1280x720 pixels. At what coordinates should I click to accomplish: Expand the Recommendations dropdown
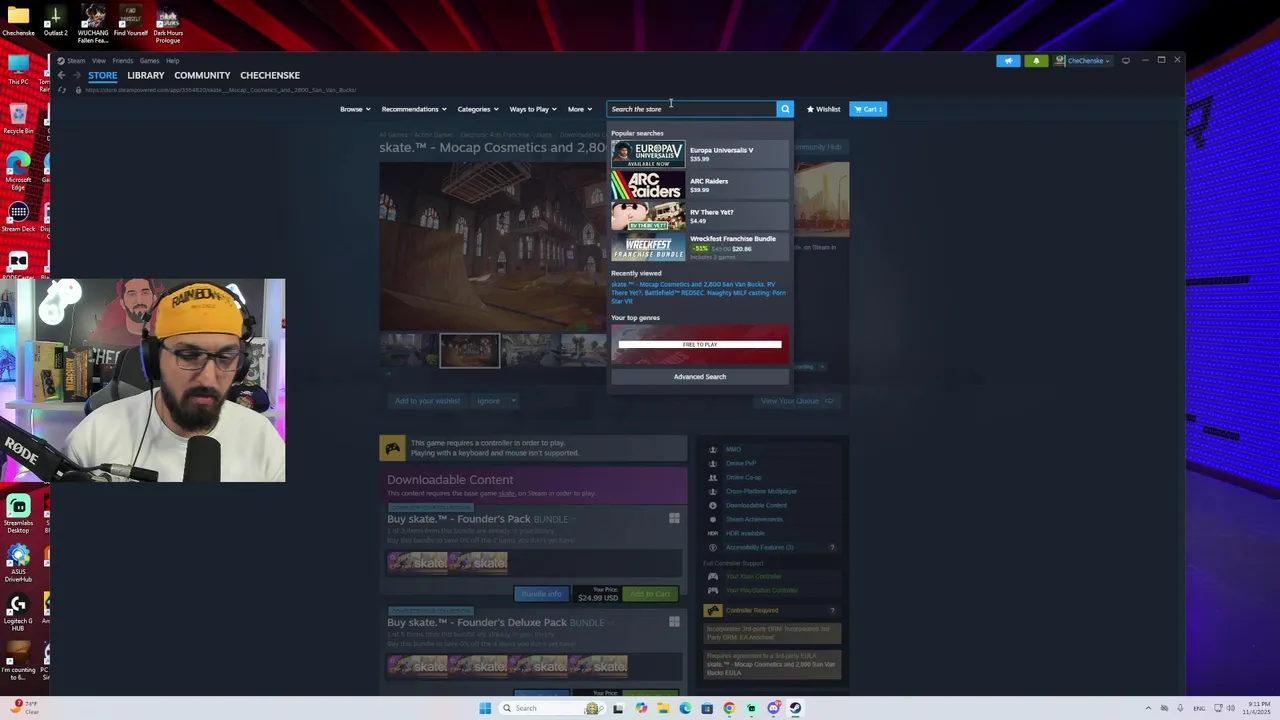414,109
